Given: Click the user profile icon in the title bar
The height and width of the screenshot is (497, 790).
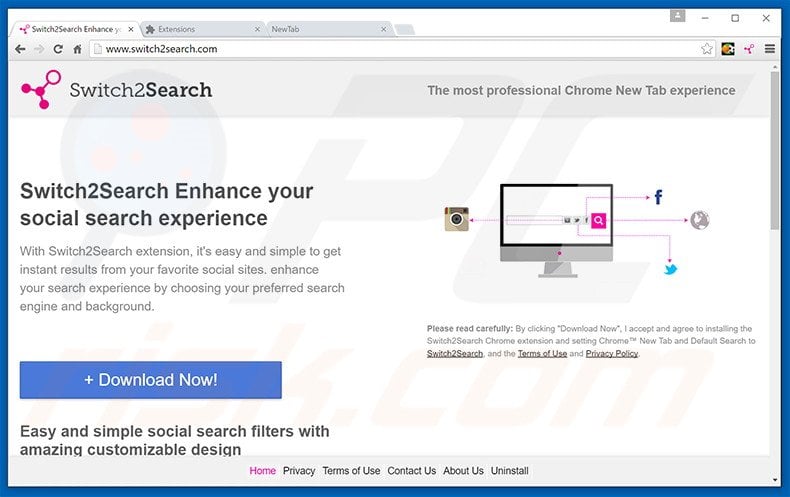Looking at the screenshot, I should [678, 16].
